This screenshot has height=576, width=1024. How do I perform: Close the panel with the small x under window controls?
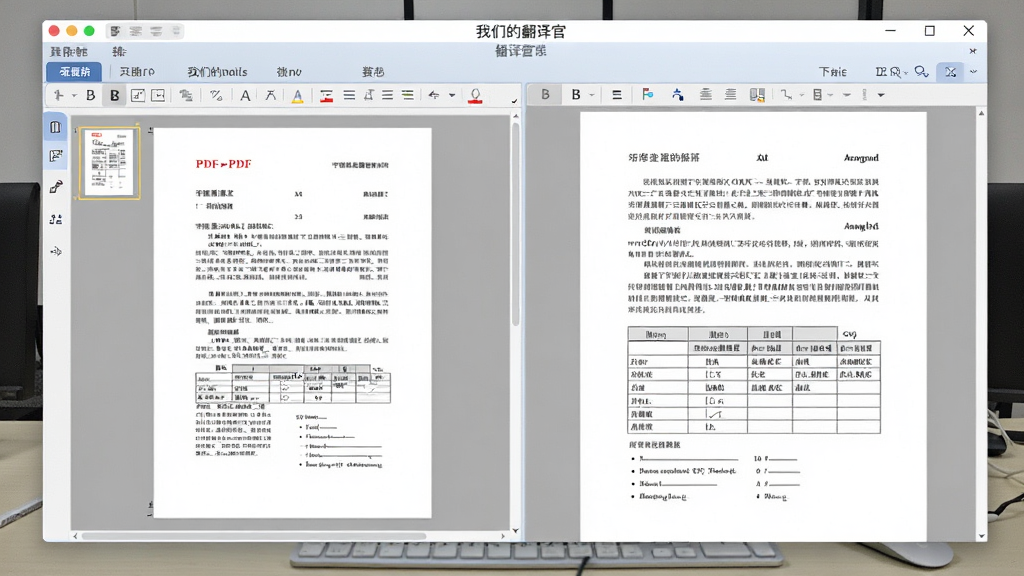coord(973,51)
